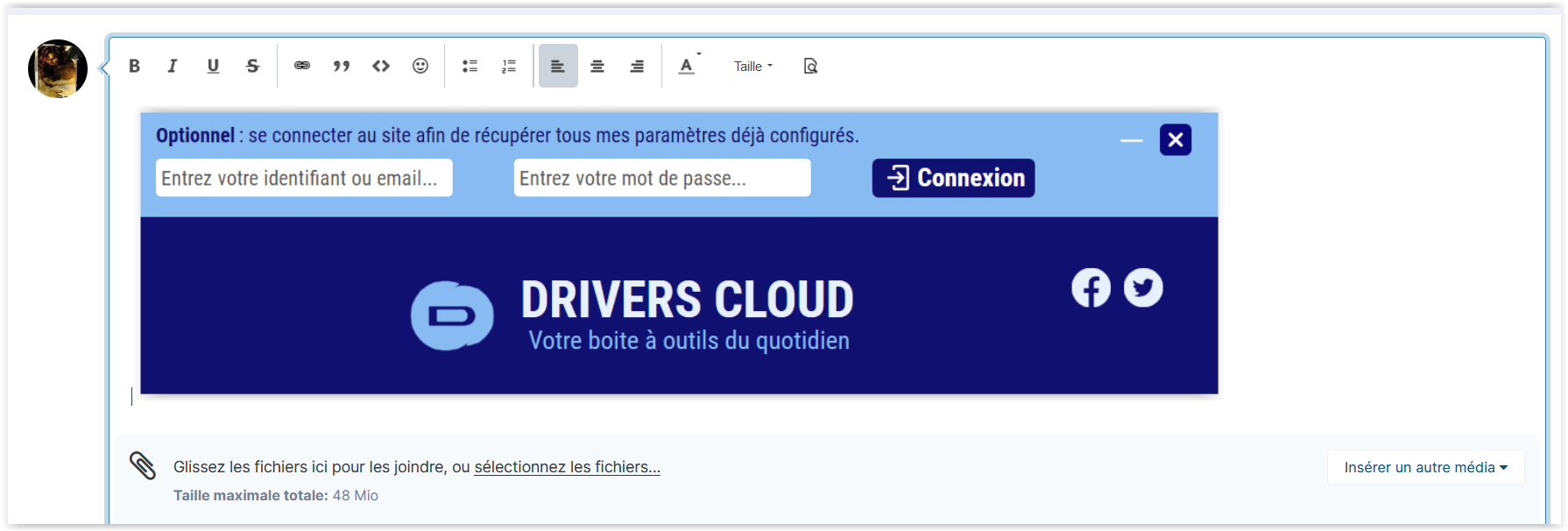The image size is (1568, 531).
Task: Open the Facebook icon link
Action: pos(1091,287)
